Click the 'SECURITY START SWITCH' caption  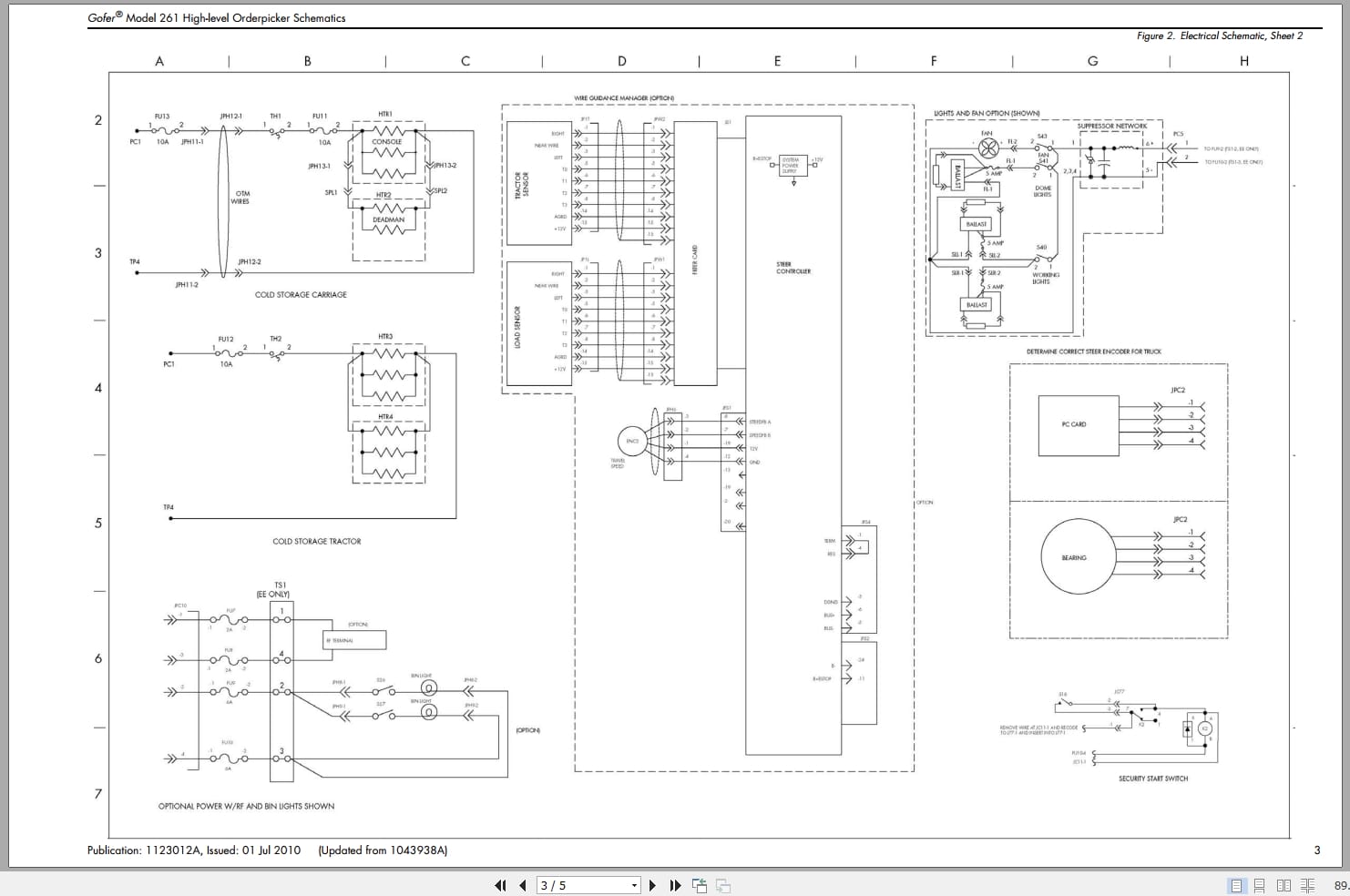click(x=1153, y=779)
